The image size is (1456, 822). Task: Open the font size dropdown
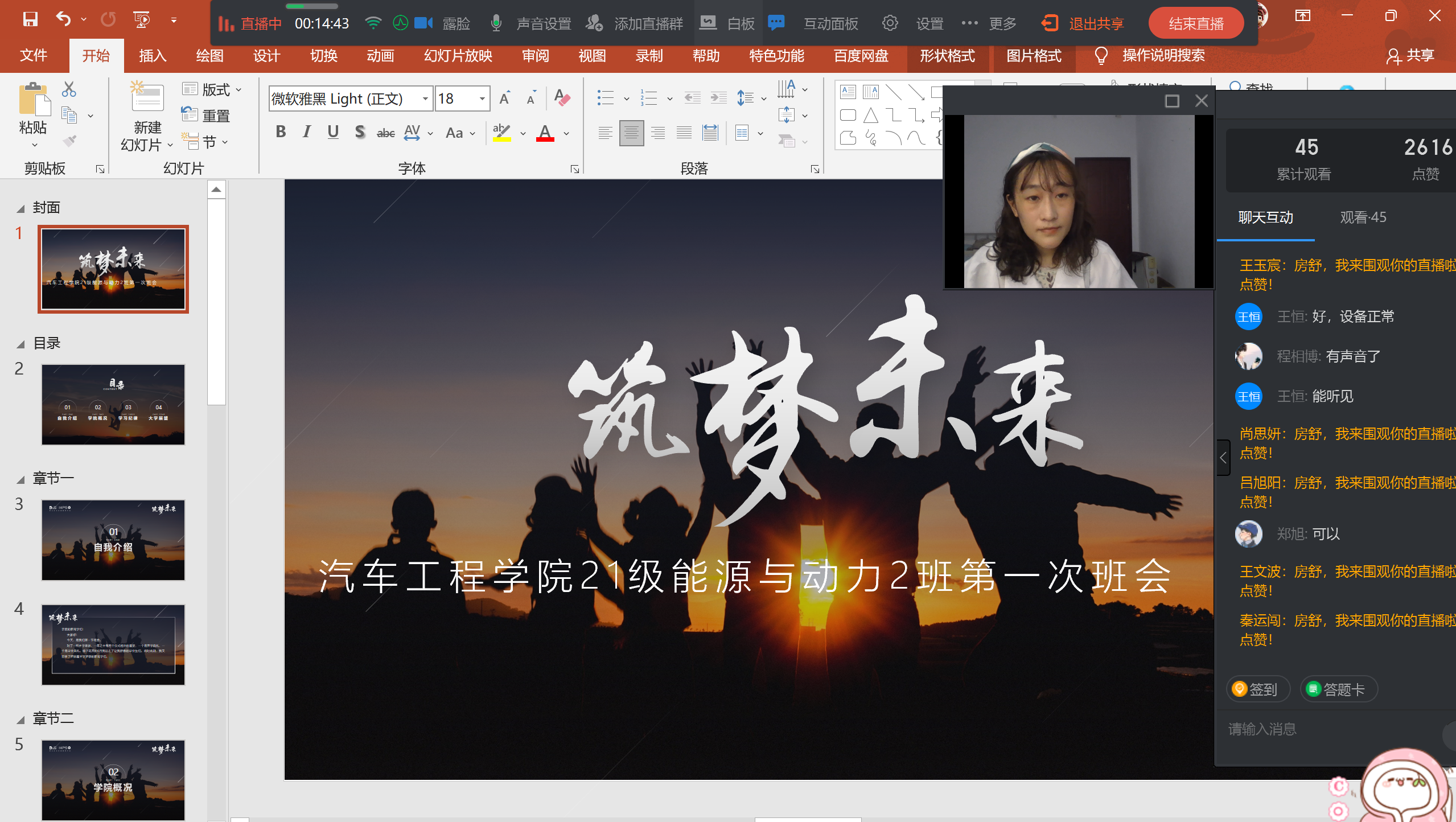[482, 99]
